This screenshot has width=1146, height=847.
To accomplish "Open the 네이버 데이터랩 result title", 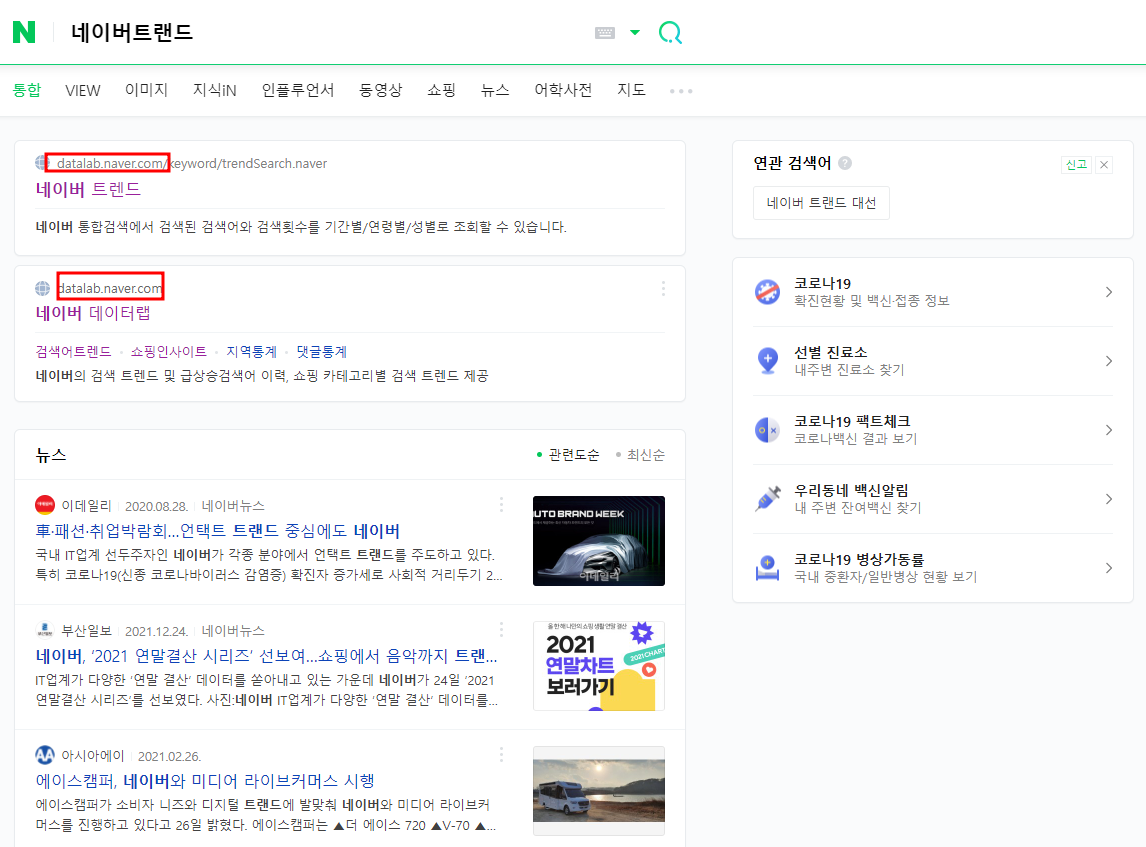I will 93,313.
